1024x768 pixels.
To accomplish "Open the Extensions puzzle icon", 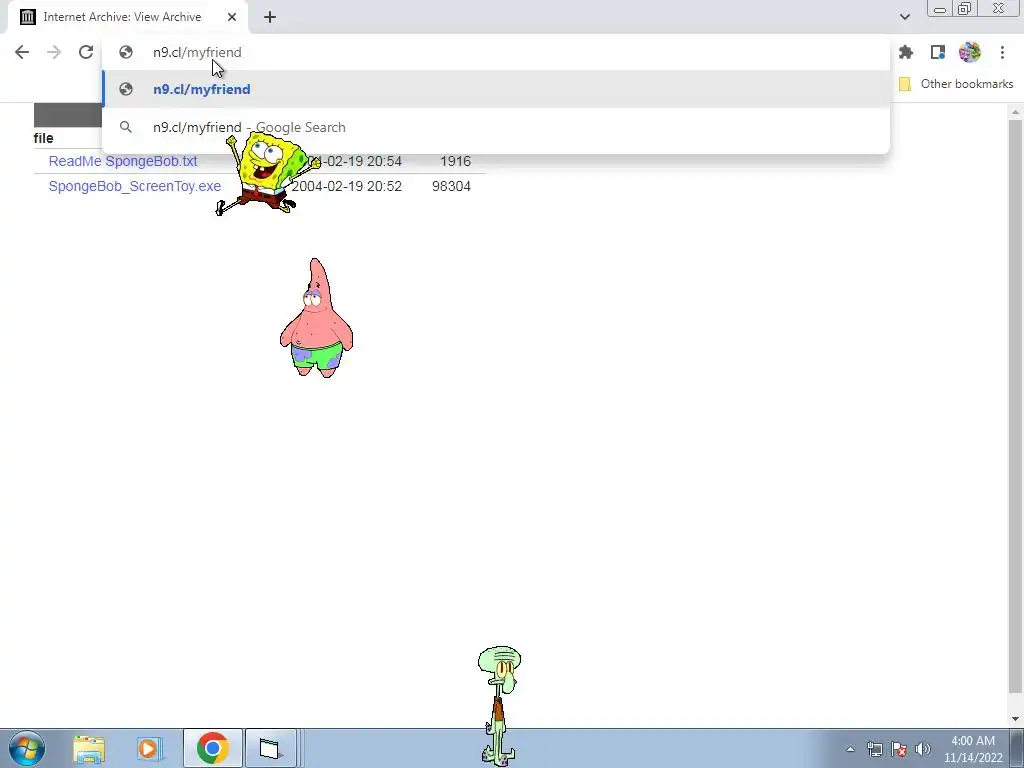I will pos(906,52).
